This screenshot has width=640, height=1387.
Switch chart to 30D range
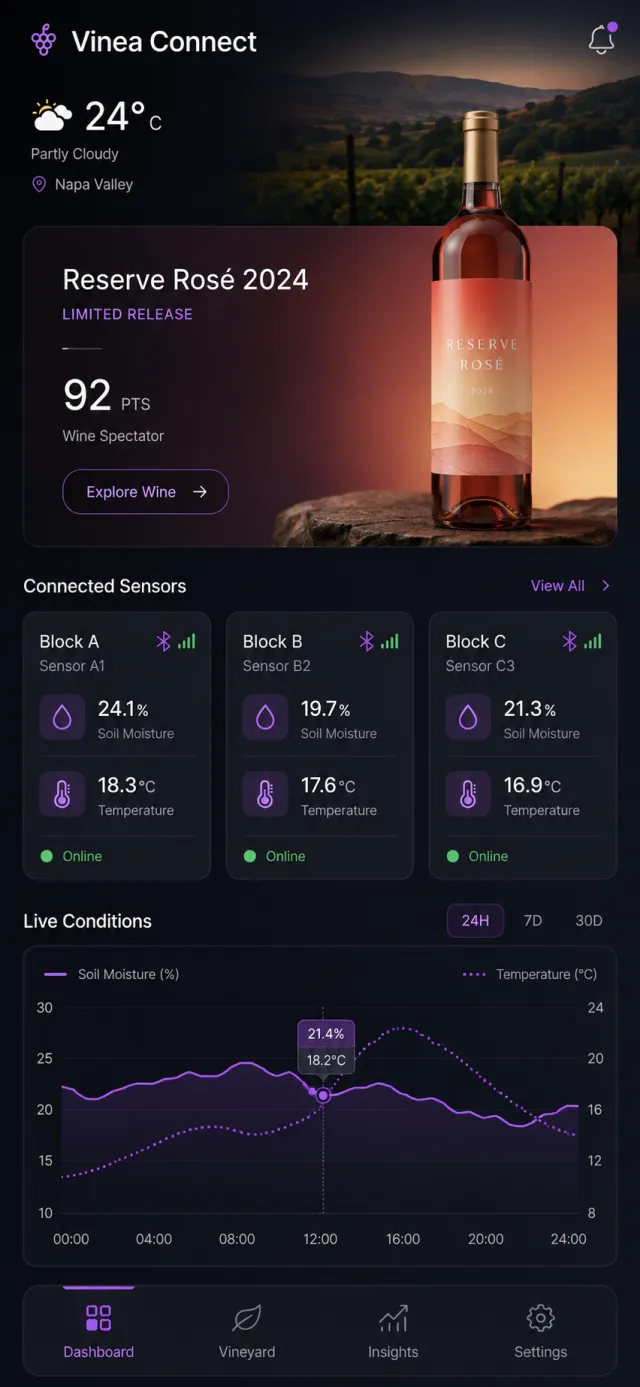coord(589,920)
